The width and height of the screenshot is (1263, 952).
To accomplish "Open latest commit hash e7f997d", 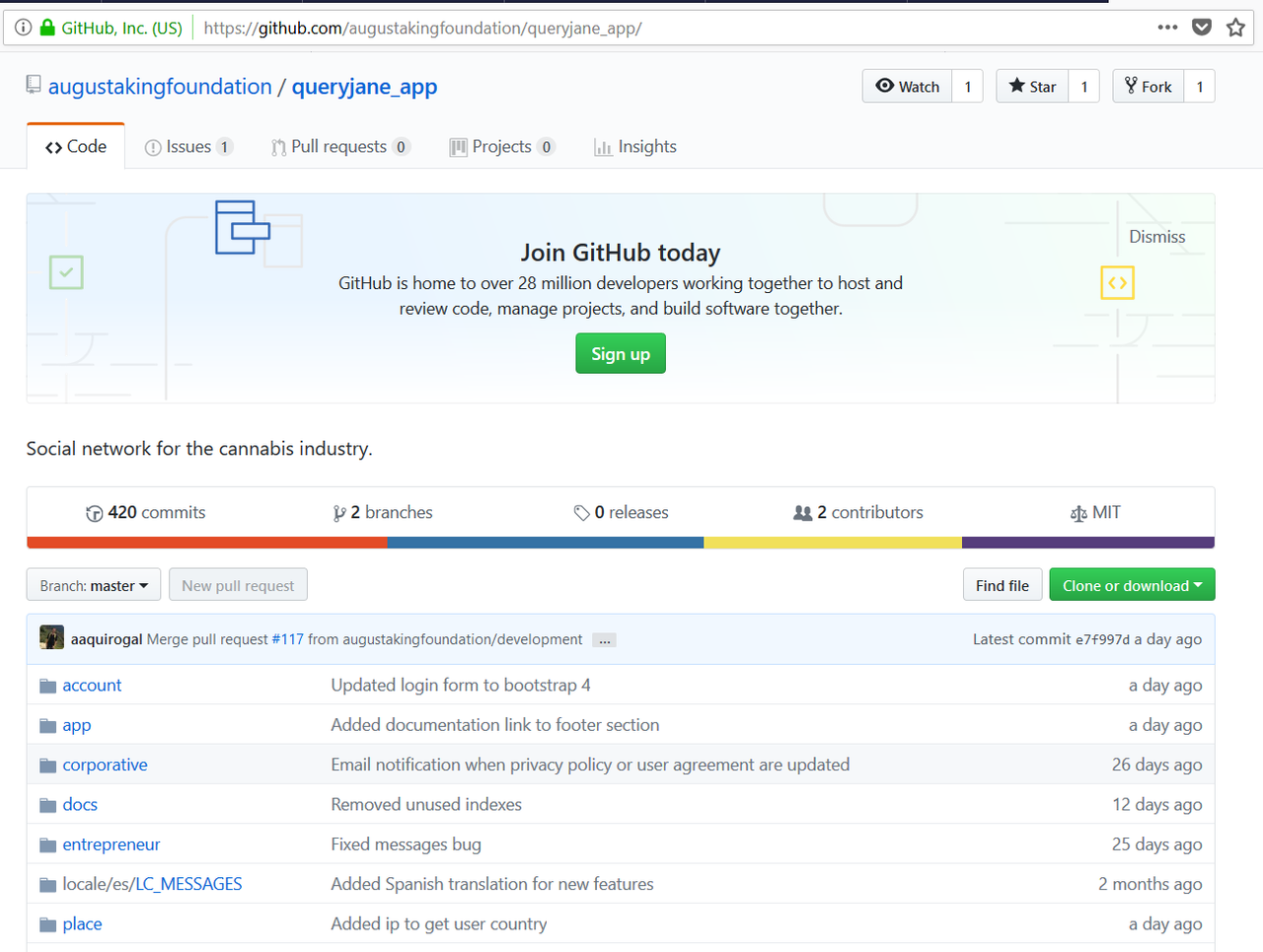I will (x=1102, y=639).
